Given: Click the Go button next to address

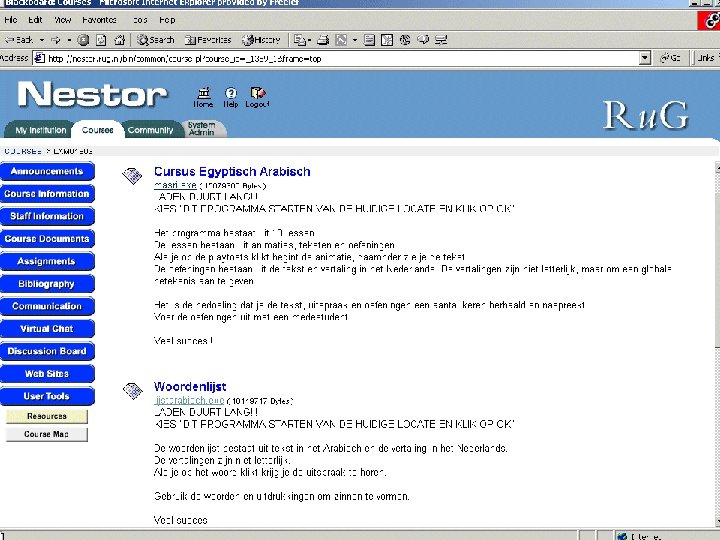Looking at the screenshot, I should 670,58.
